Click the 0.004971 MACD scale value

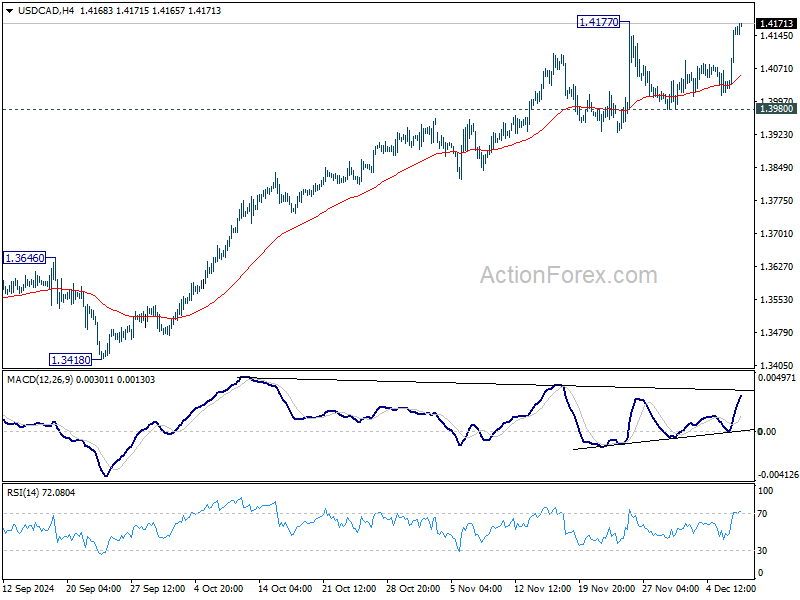pos(777,378)
